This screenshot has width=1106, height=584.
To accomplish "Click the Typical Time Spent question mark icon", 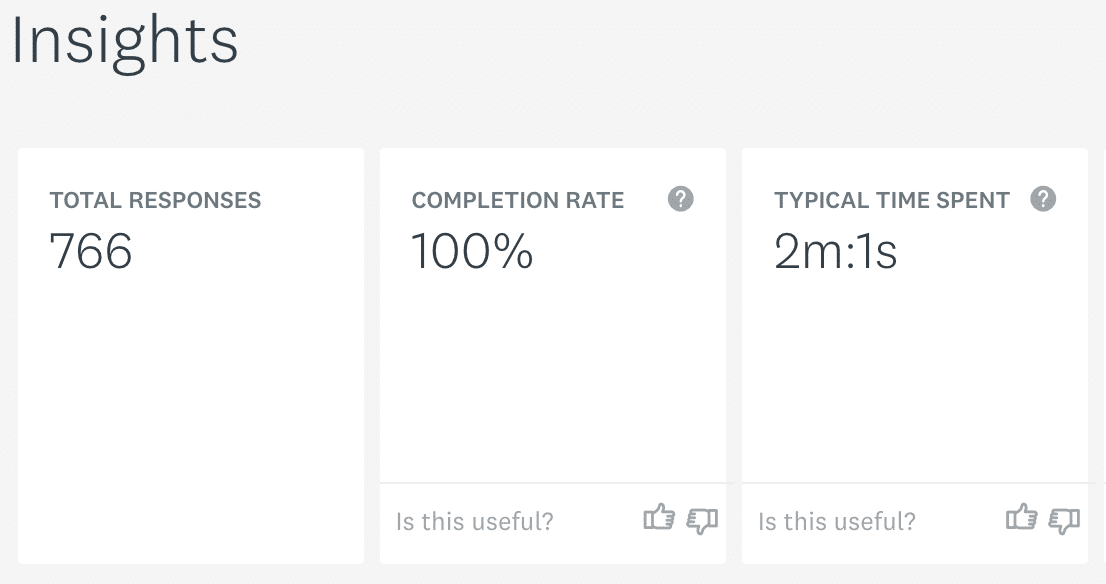I will click(1043, 199).
